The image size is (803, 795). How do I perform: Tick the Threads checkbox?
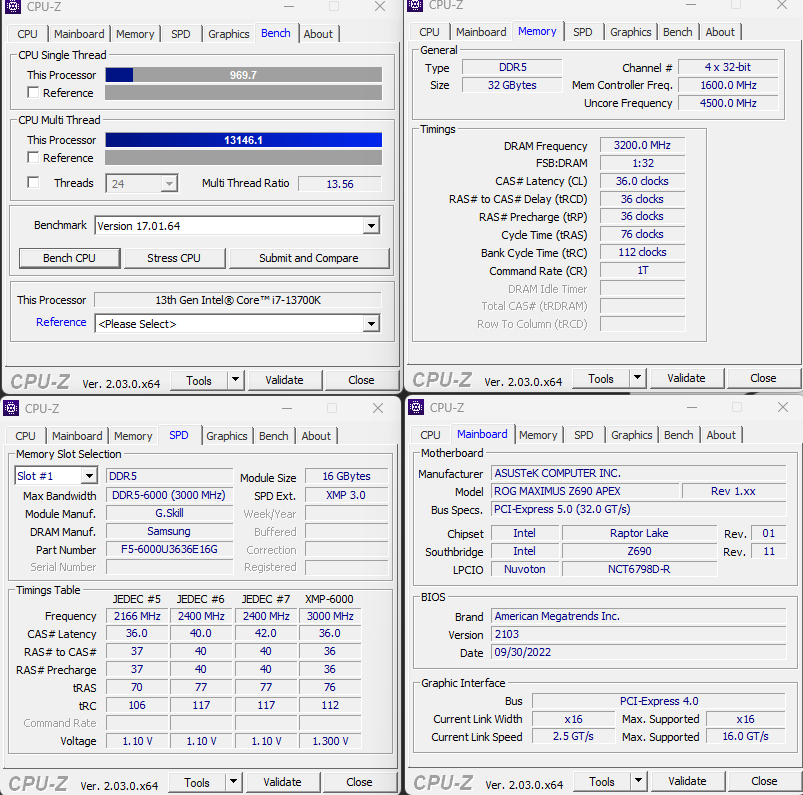[33, 183]
